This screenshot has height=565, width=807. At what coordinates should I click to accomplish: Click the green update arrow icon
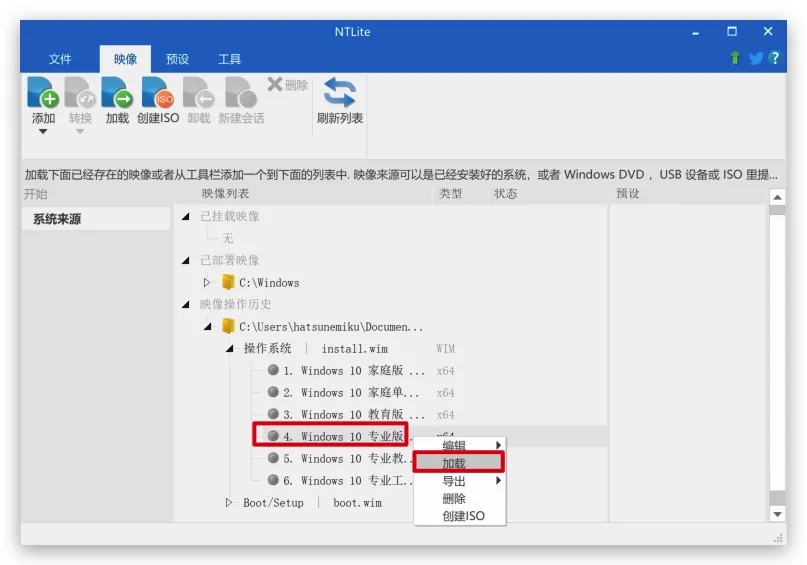pos(735,58)
